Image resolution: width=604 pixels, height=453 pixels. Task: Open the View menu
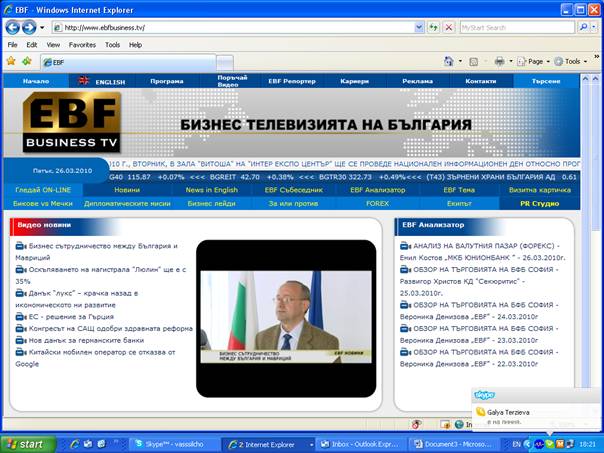[53, 45]
